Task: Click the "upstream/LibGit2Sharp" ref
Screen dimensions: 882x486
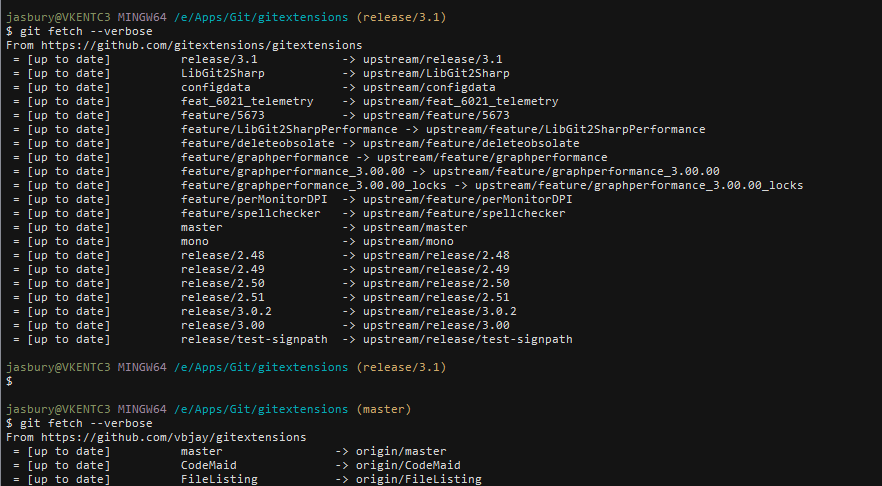Action: [x=436, y=74]
